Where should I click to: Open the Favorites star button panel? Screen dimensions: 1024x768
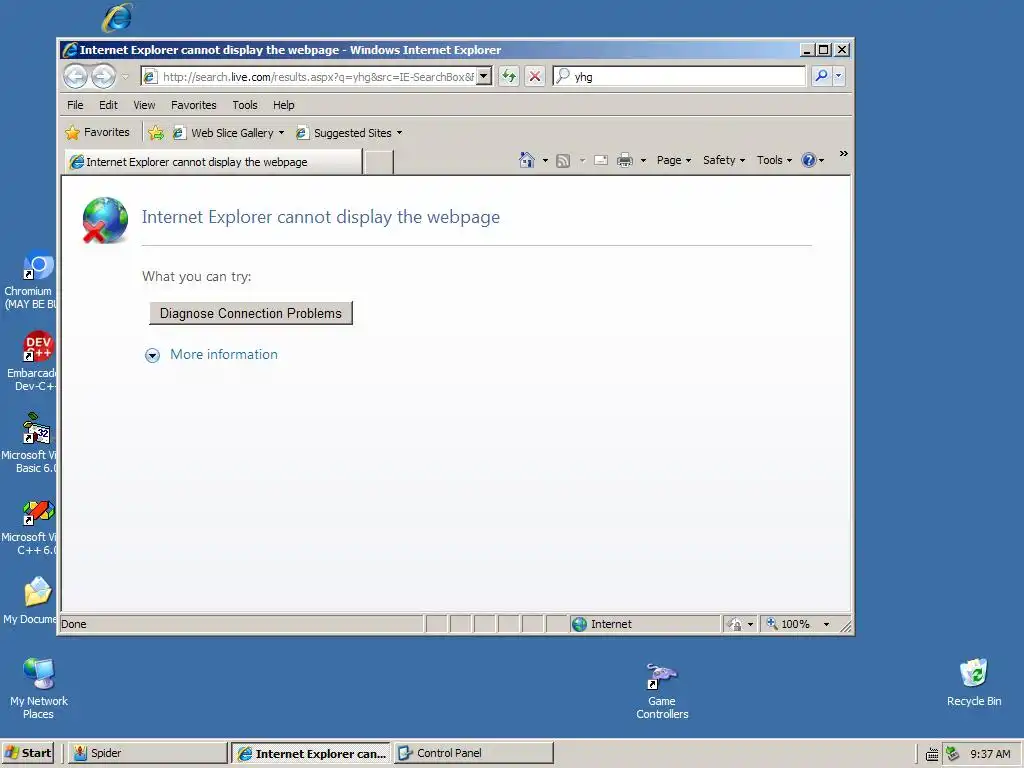point(98,133)
